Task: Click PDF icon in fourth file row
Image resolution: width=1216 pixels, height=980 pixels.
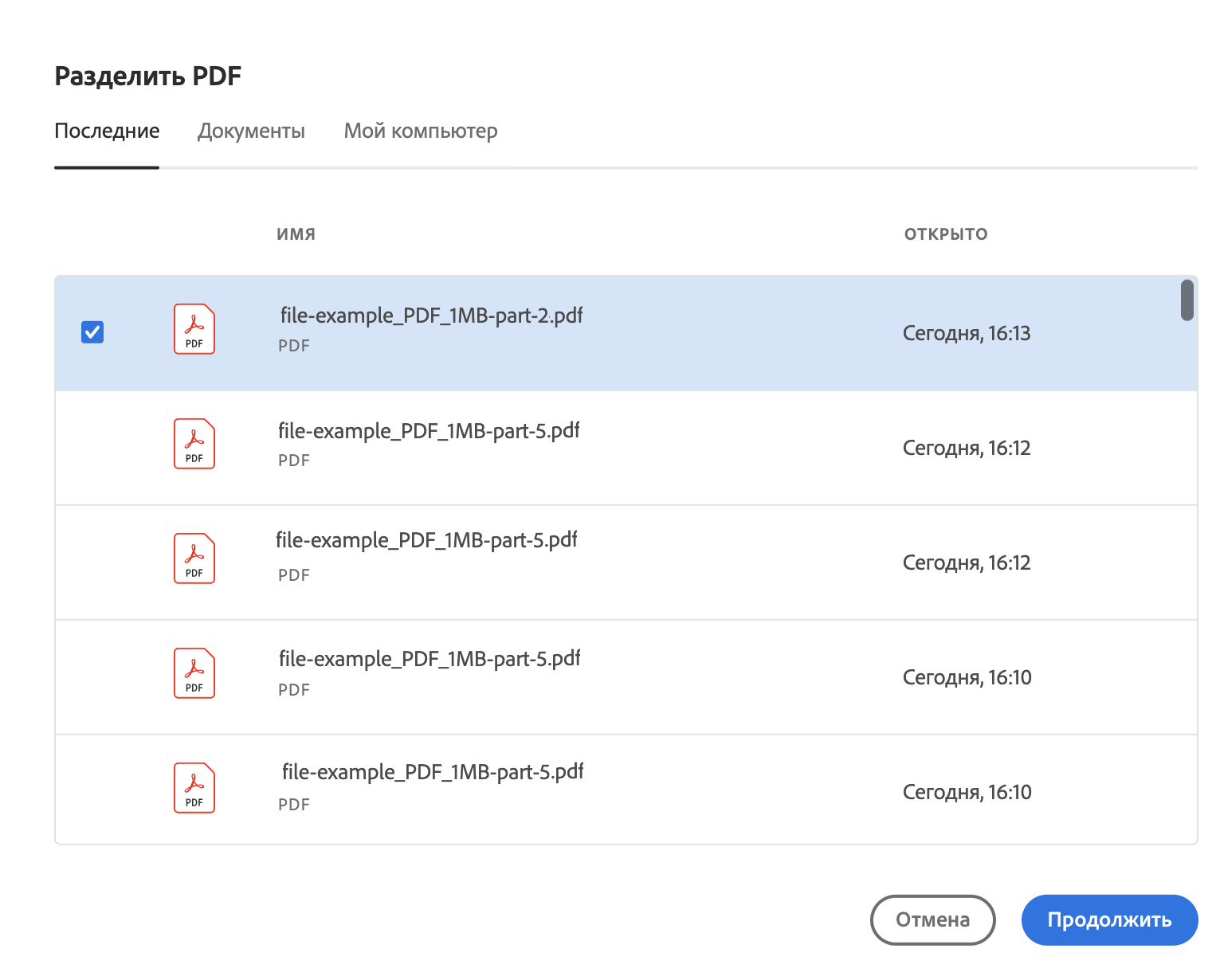Action: [194, 673]
